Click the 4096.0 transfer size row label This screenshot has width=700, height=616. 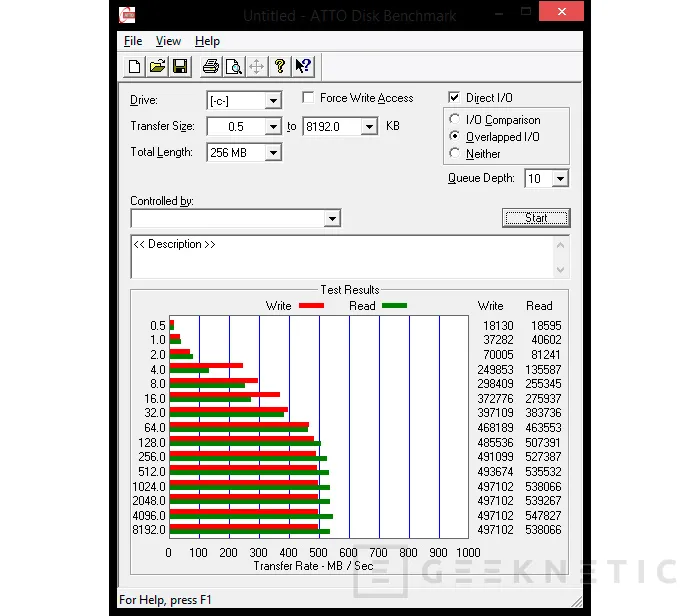pyautogui.click(x=149, y=516)
